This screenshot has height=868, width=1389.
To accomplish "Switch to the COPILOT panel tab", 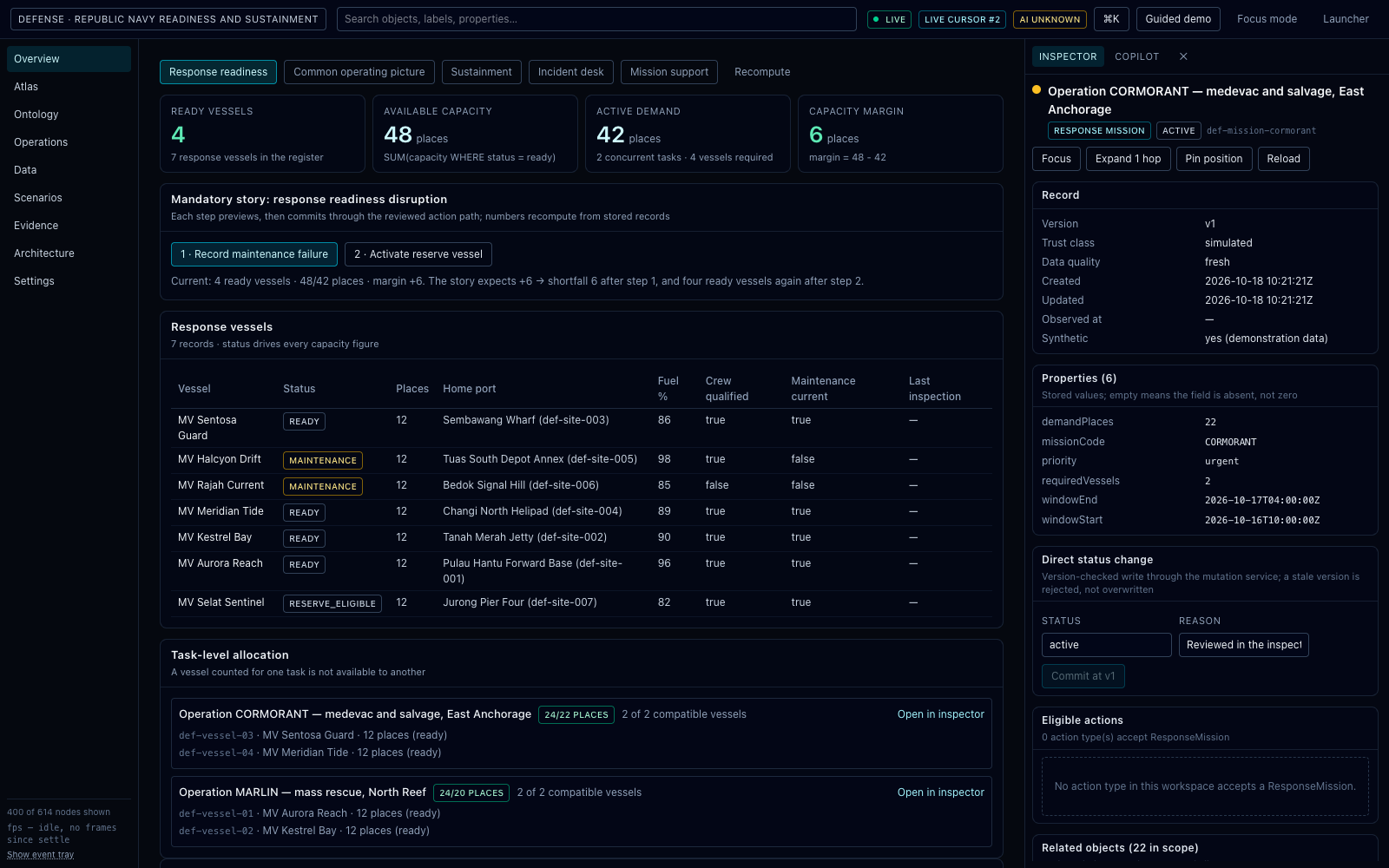I will [1137, 56].
